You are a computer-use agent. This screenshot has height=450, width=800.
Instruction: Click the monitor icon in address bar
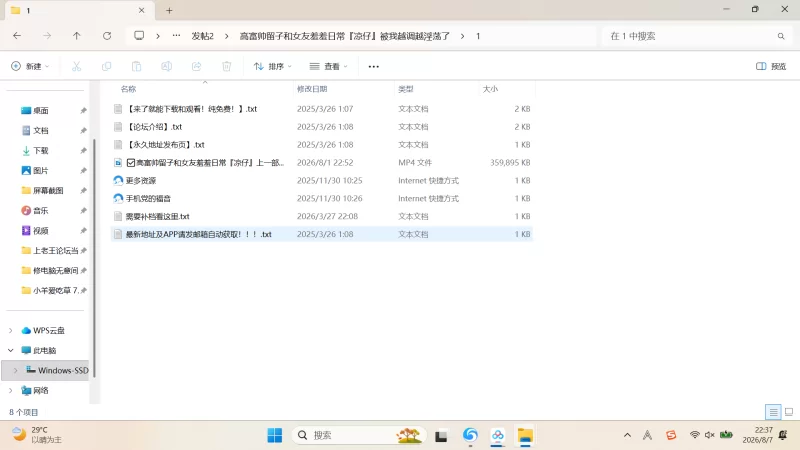coord(139,36)
